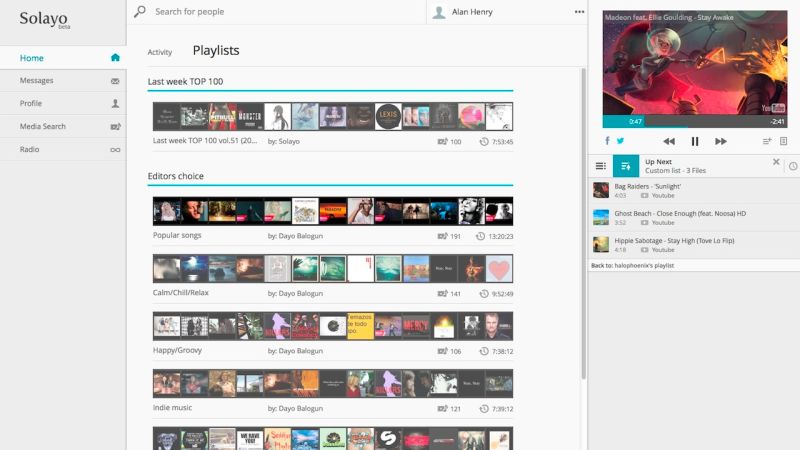Open the Home sidebar item

click(63, 58)
